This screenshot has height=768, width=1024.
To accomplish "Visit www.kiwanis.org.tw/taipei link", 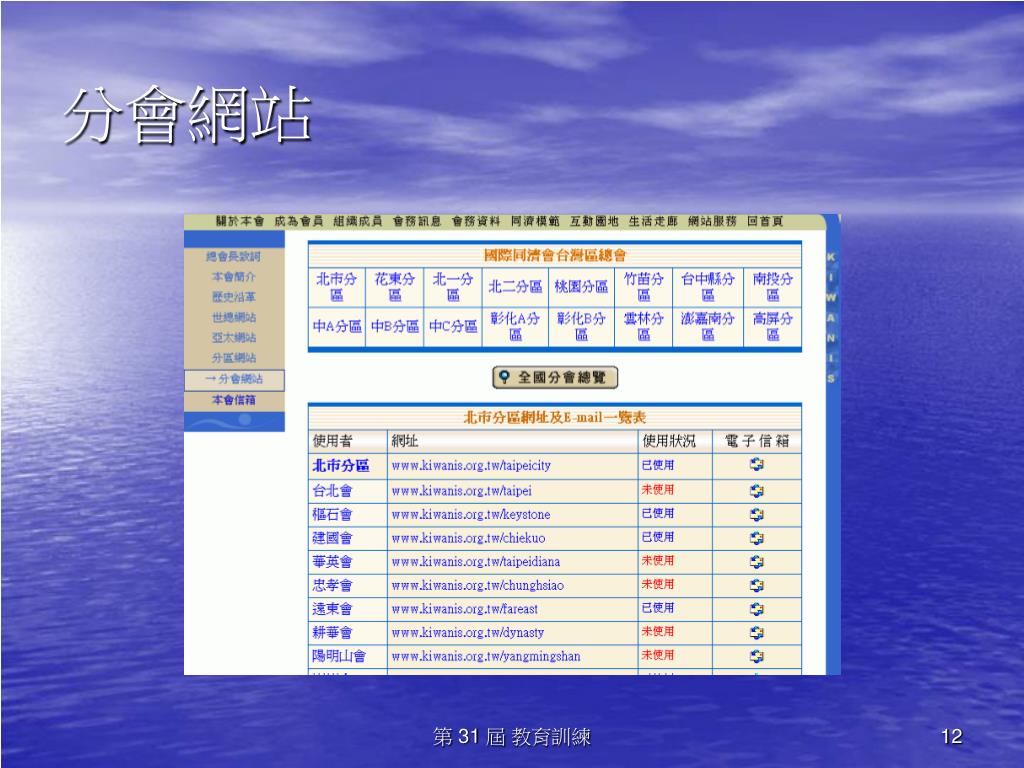I will 462,490.
